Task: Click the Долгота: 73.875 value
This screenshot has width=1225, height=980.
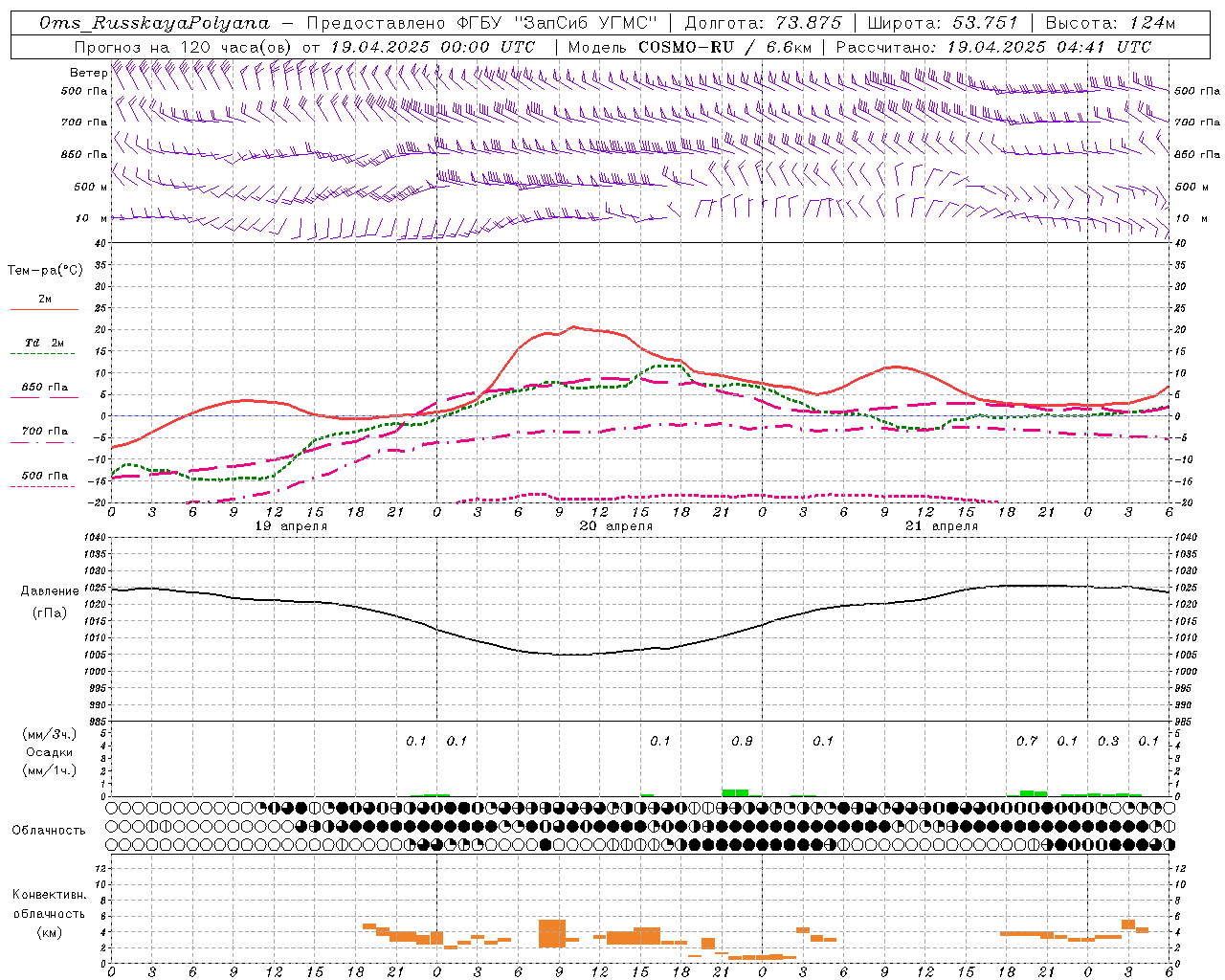Action: 763,23
